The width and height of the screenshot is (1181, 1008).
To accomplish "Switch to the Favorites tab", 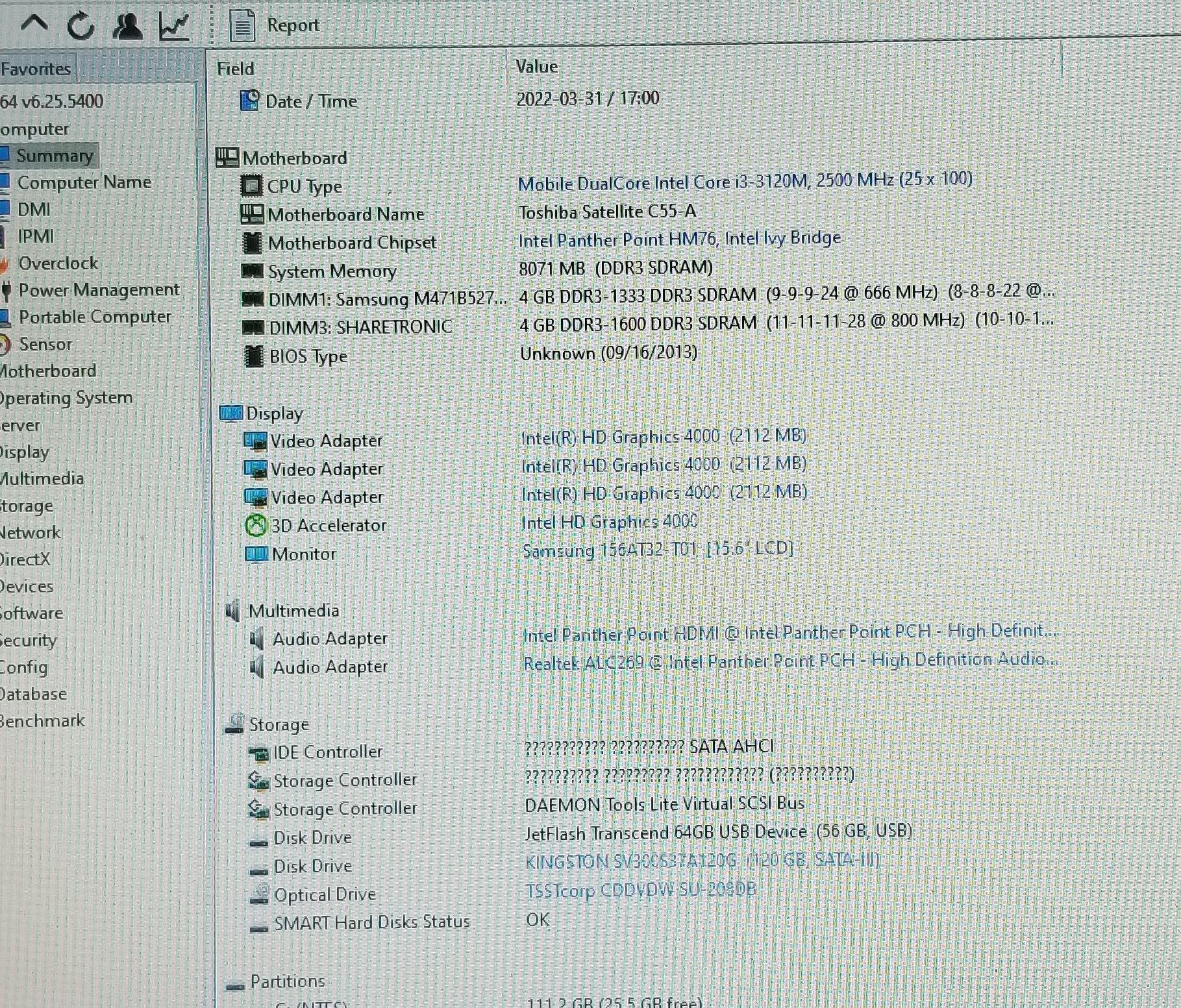I will 36,69.
